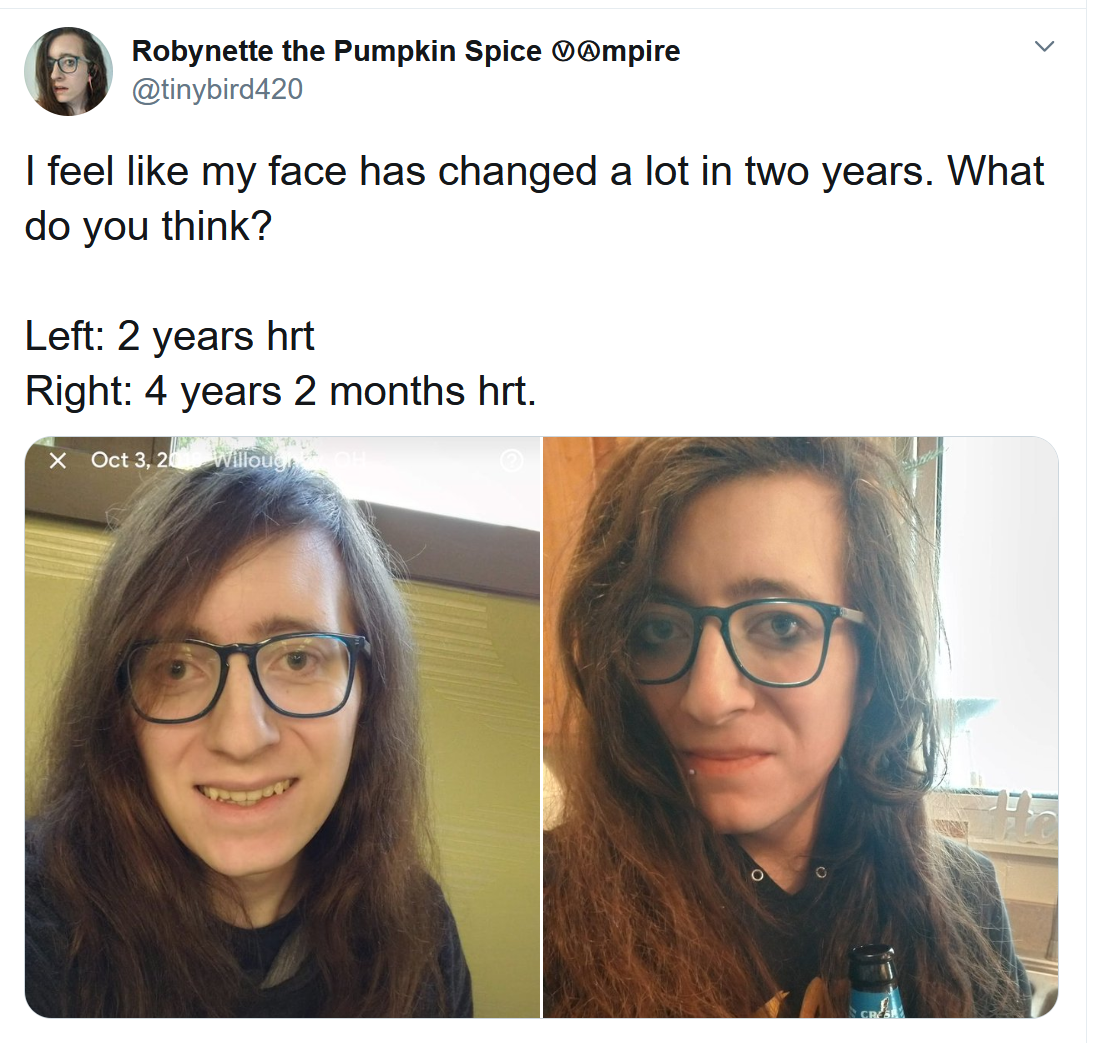
Task: Click the circled A symbol in display name
Action: 580,52
